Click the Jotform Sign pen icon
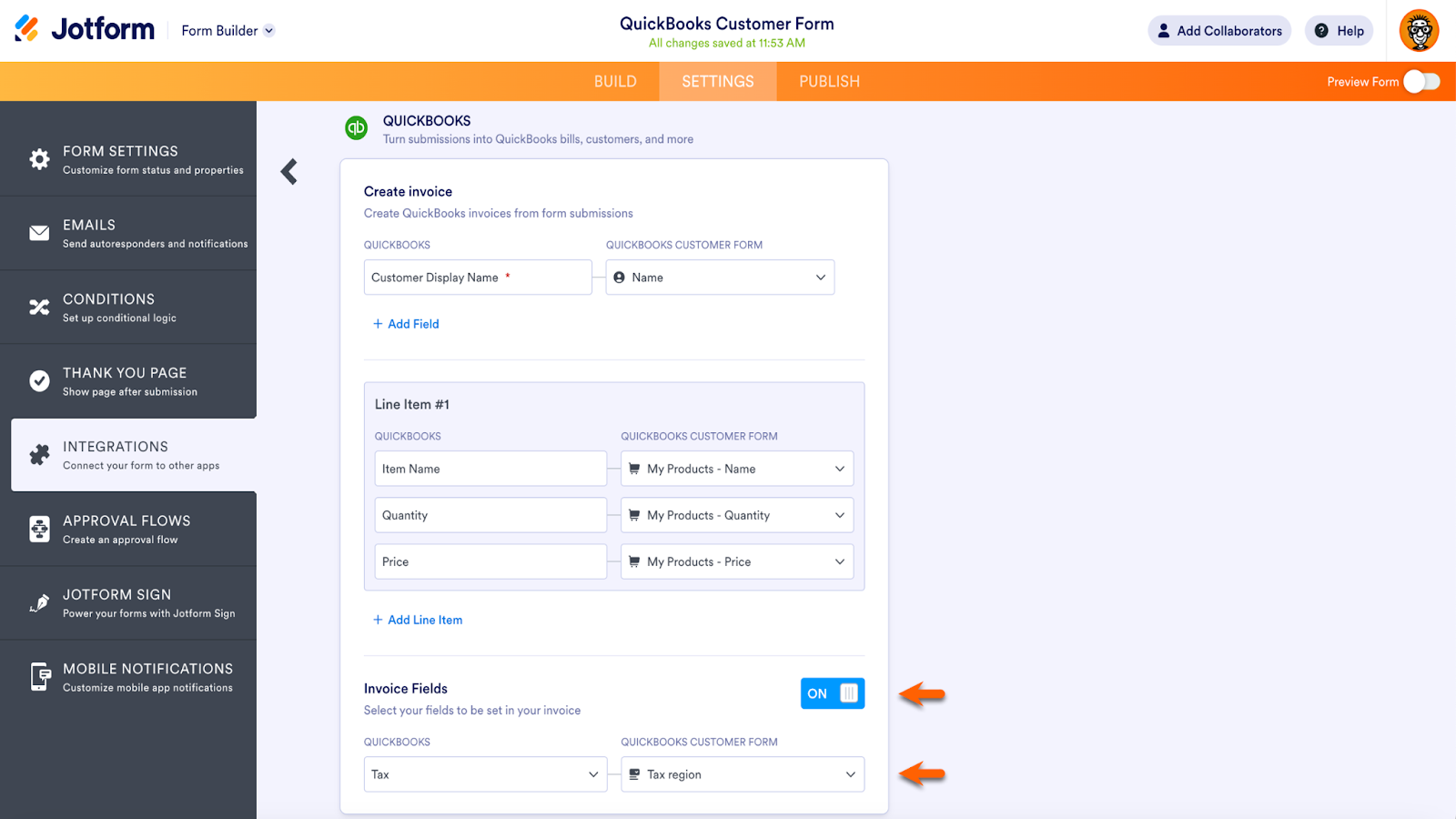The image size is (1456, 819). tap(39, 602)
